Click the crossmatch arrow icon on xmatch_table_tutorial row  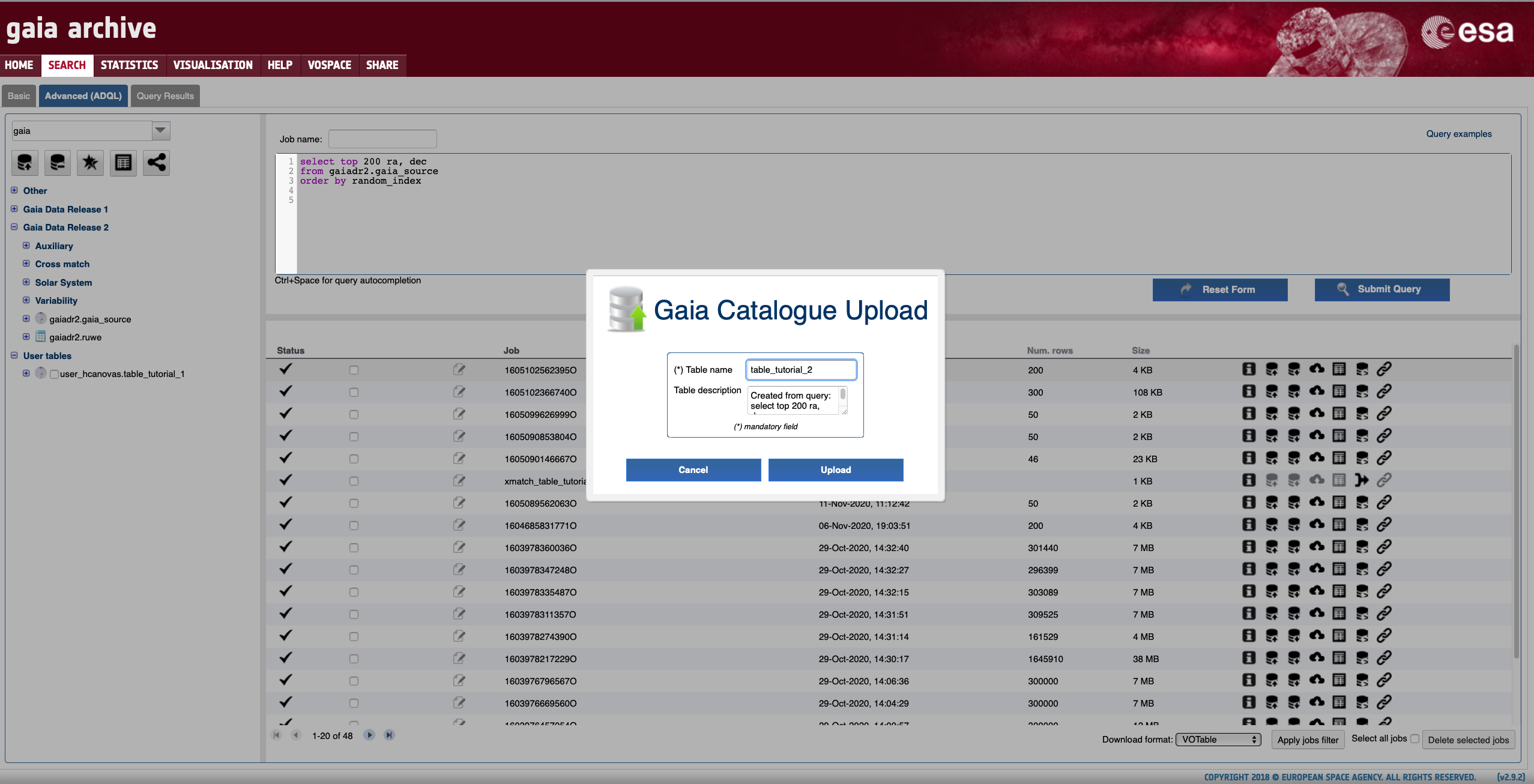(x=1362, y=480)
